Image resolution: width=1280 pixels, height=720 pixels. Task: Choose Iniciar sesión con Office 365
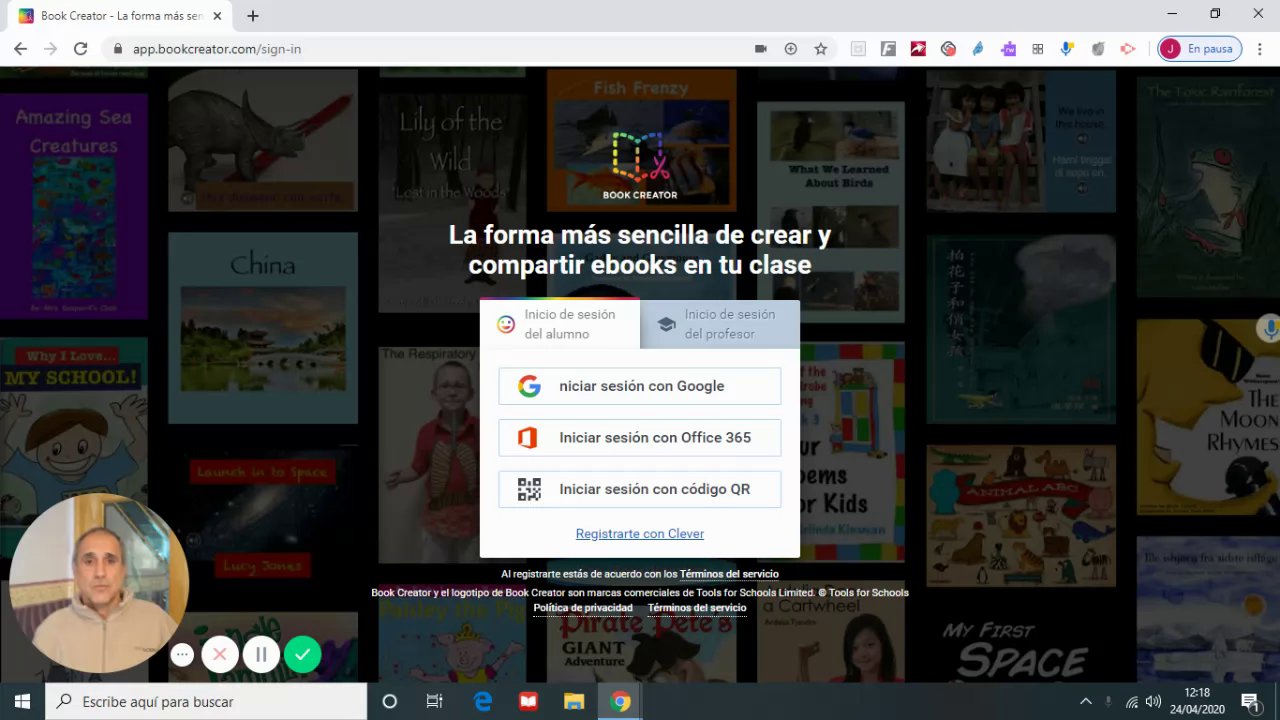[640, 438]
